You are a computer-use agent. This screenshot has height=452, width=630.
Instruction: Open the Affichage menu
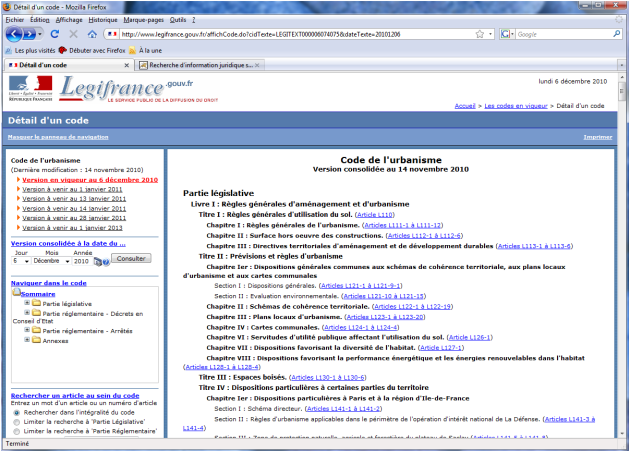coord(69,20)
